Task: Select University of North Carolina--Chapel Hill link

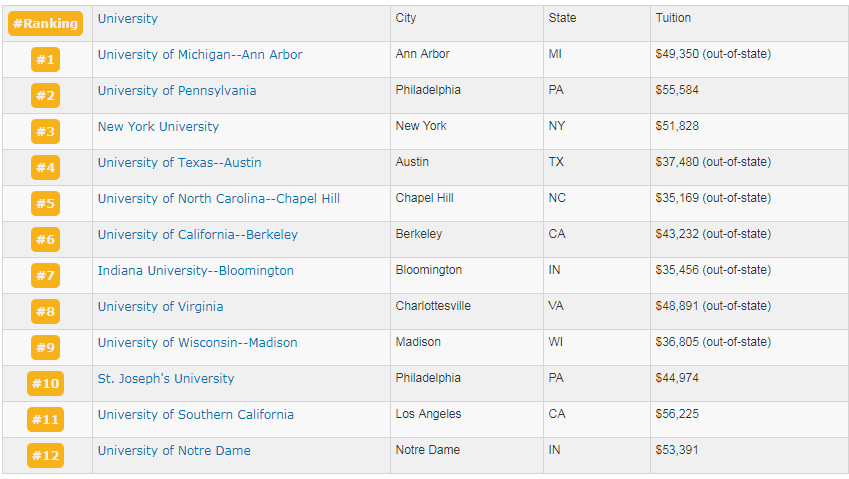Action: point(218,199)
